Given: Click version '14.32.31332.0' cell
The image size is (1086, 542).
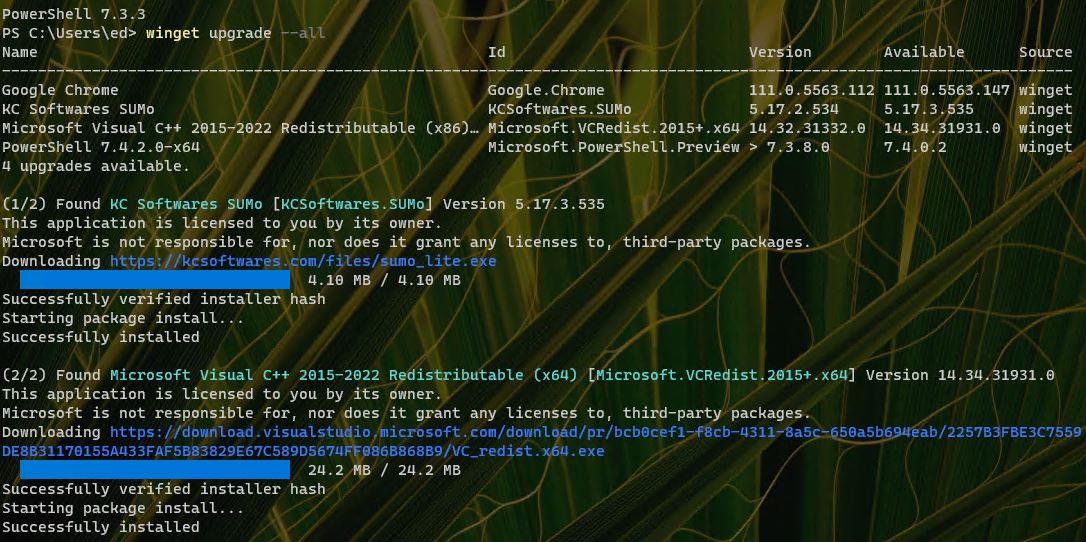Looking at the screenshot, I should [x=808, y=128].
